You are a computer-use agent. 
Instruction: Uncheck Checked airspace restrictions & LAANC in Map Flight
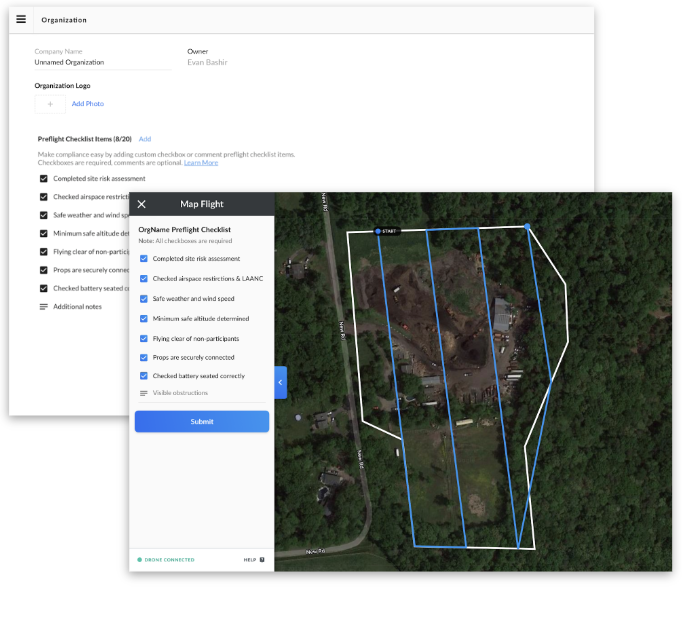coord(144,279)
